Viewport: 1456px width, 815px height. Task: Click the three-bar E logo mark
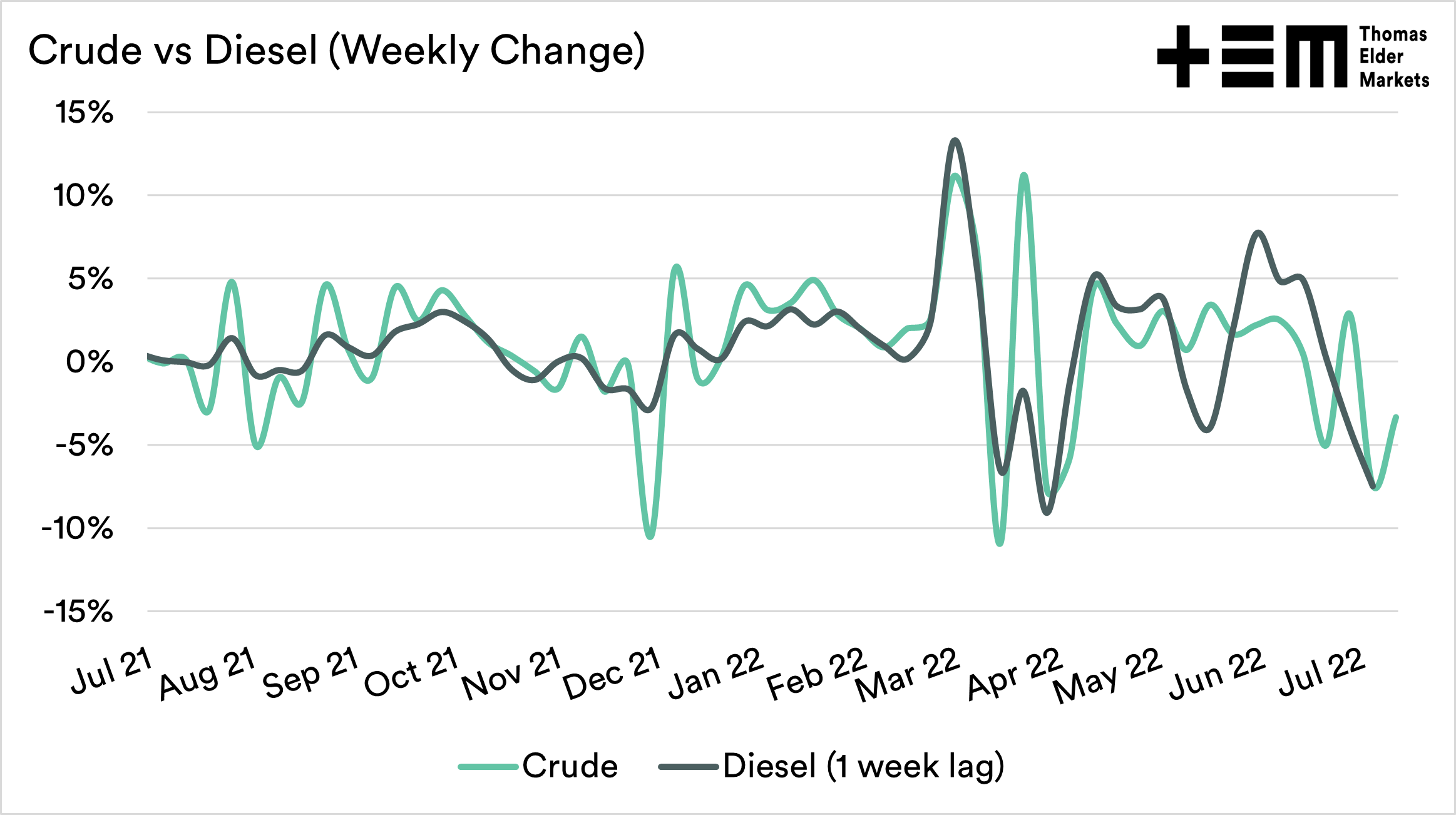tap(1247, 56)
